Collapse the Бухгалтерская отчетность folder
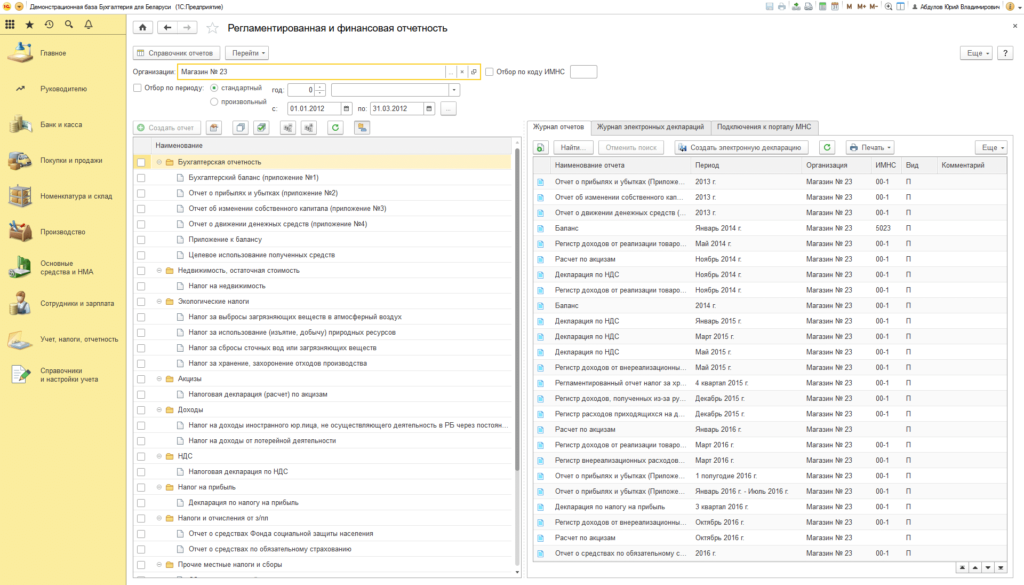1024x585 pixels. coord(159,162)
